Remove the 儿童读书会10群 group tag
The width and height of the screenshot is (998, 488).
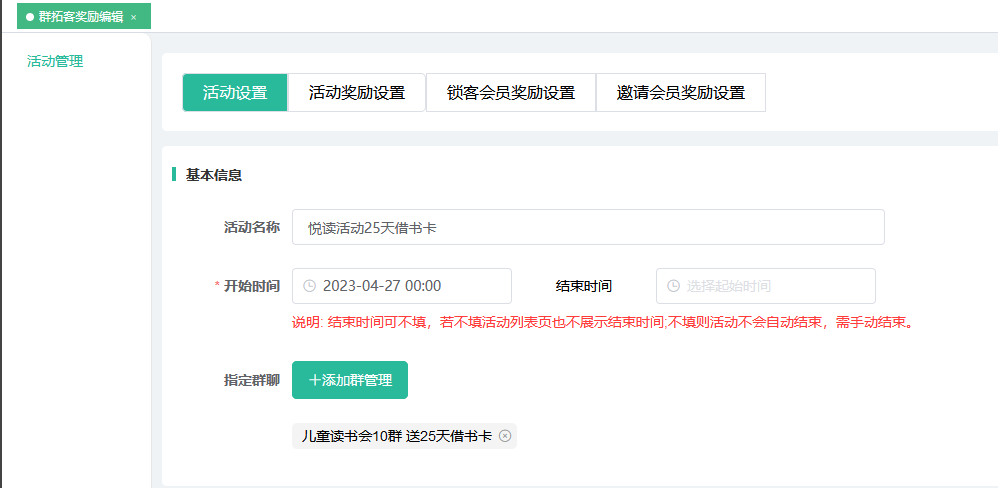505,436
